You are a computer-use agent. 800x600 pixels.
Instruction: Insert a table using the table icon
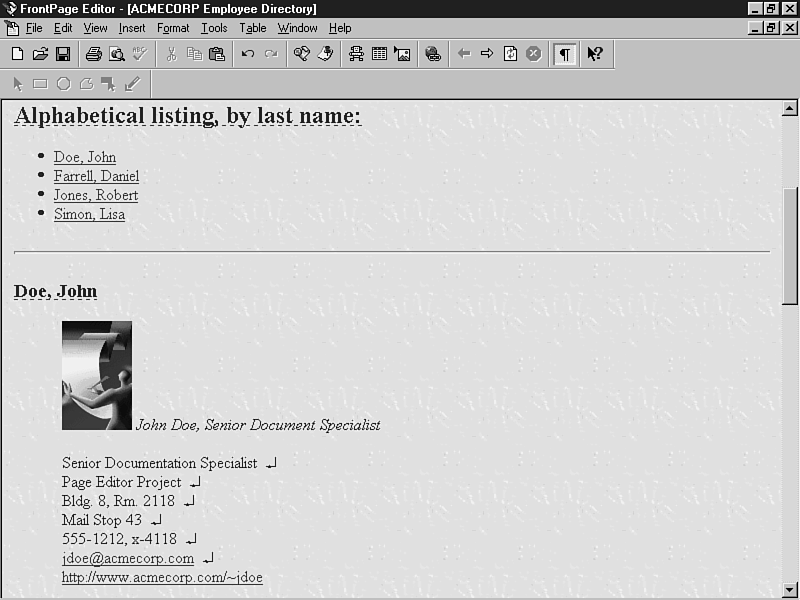379,54
